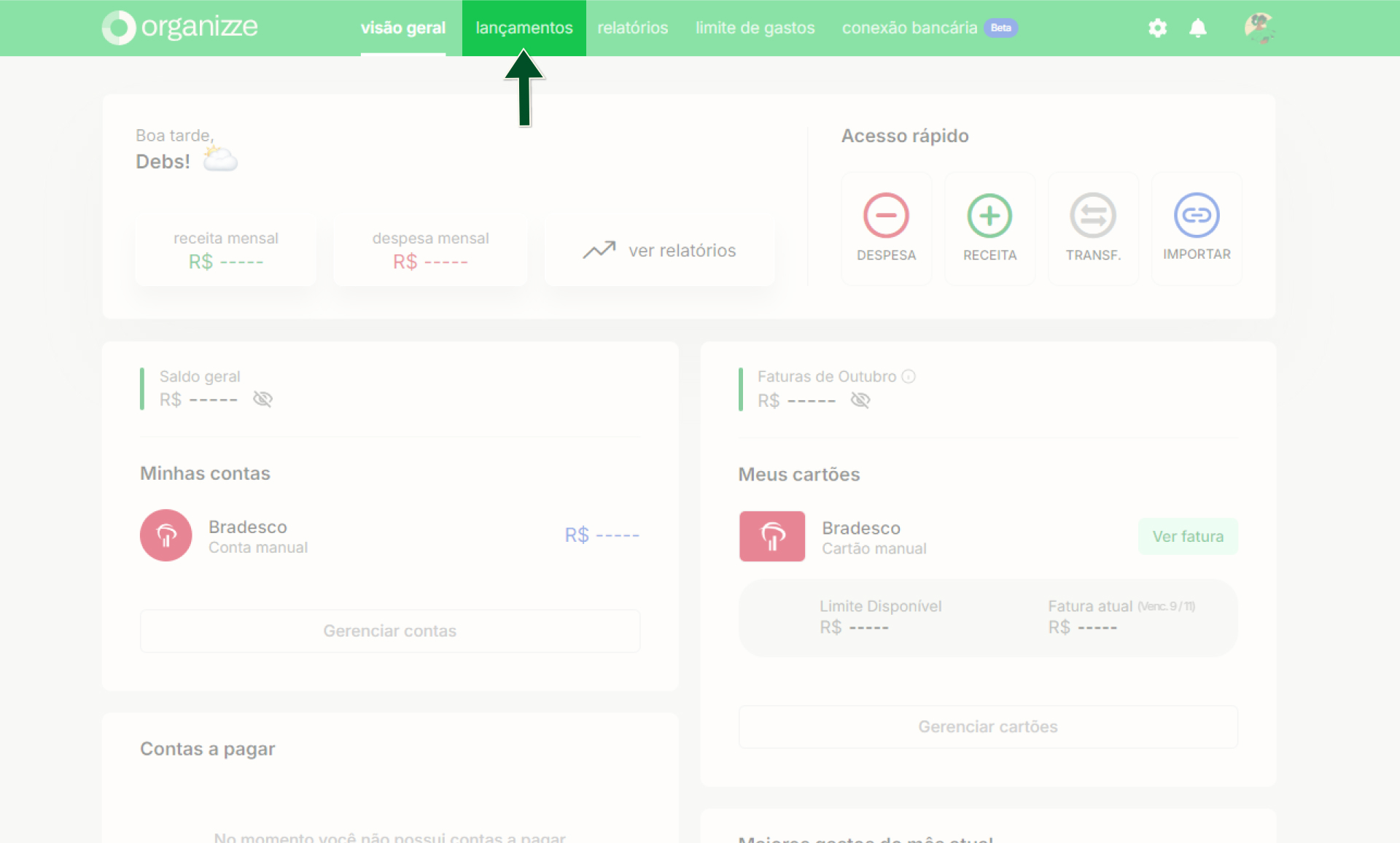This screenshot has height=843, width=1400.
Task: Click the Contas a pagar heading
Action: [207, 749]
